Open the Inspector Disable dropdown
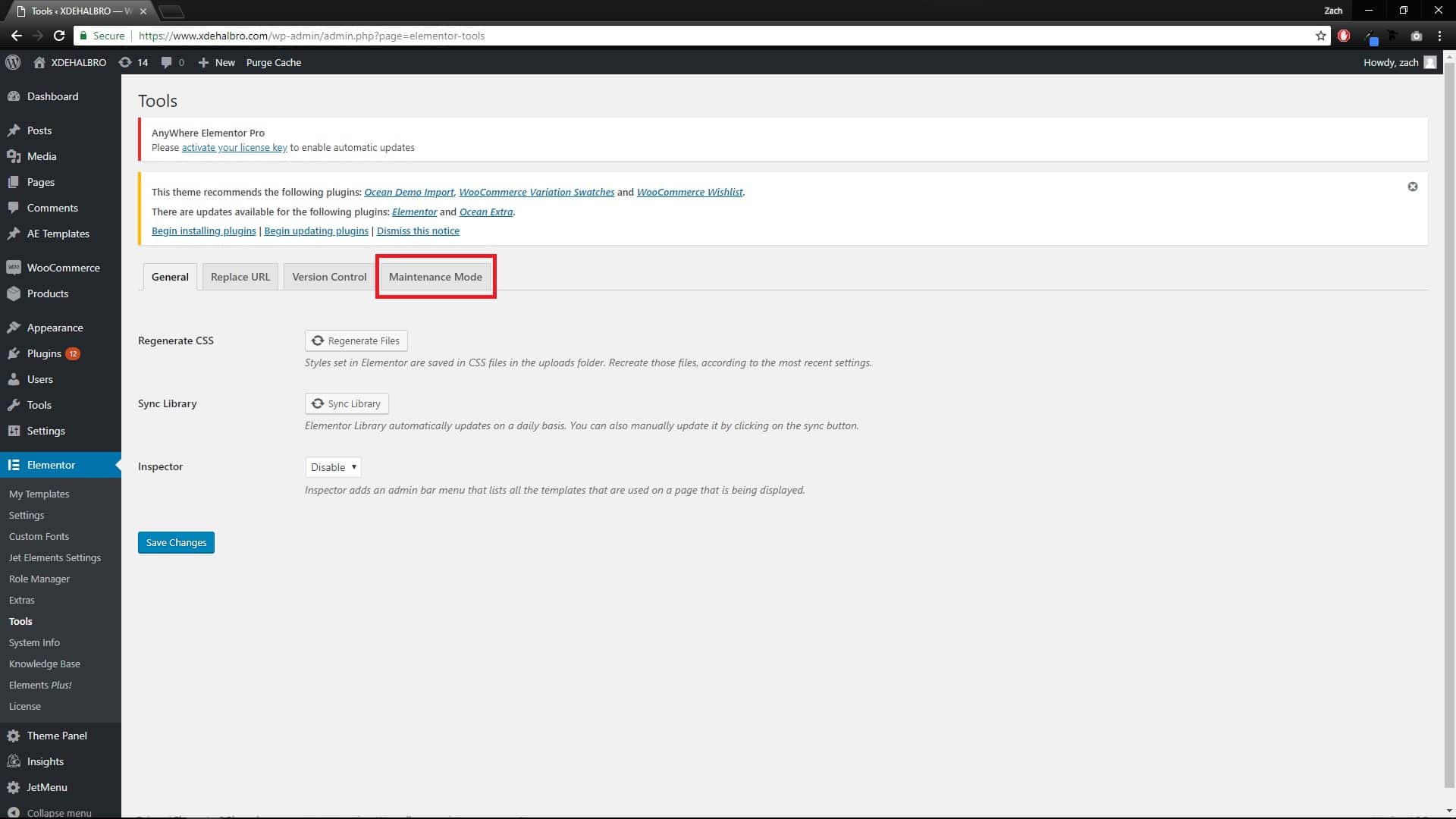Viewport: 1456px width, 819px height. click(333, 467)
